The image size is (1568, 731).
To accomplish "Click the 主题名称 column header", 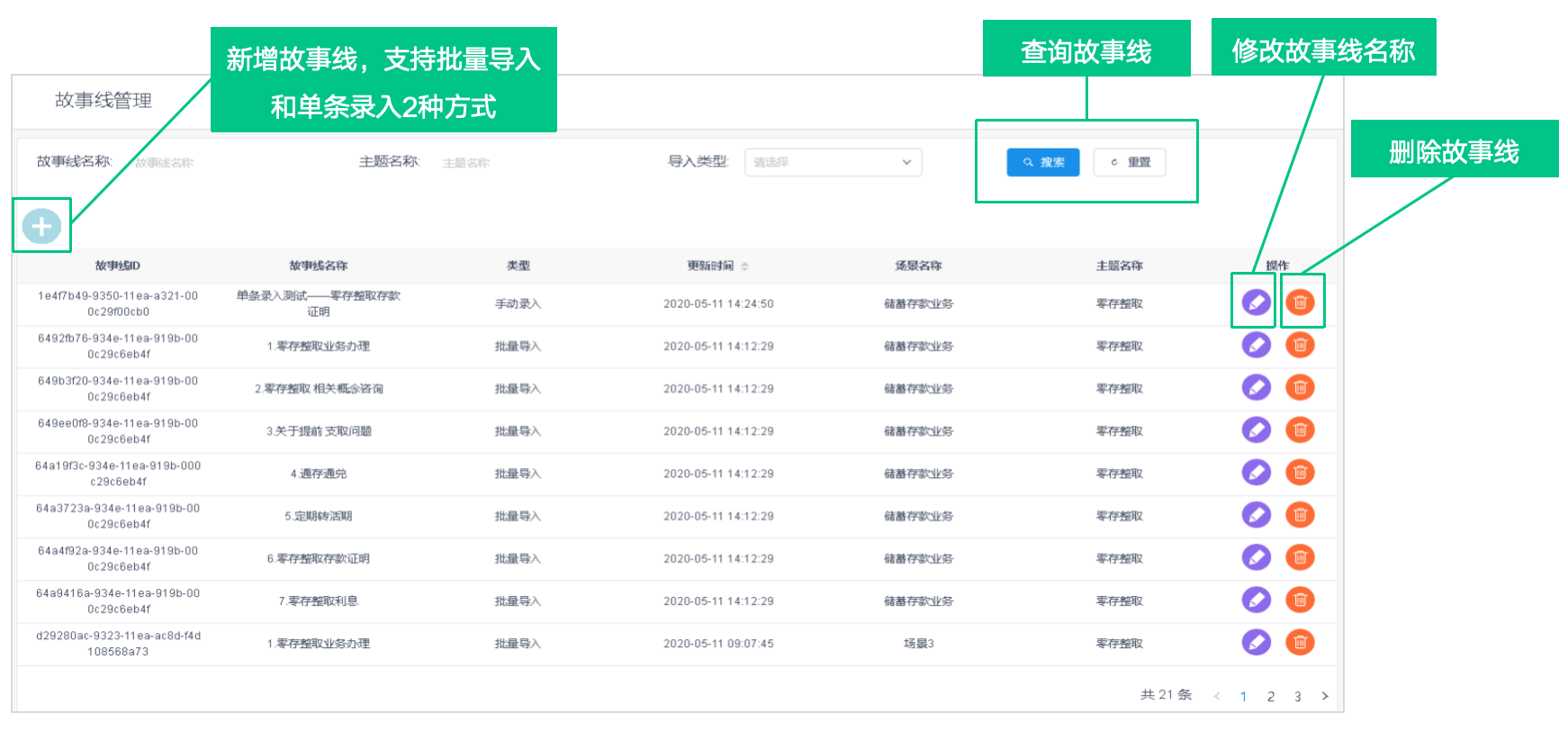I will pyautogui.click(x=1119, y=266).
